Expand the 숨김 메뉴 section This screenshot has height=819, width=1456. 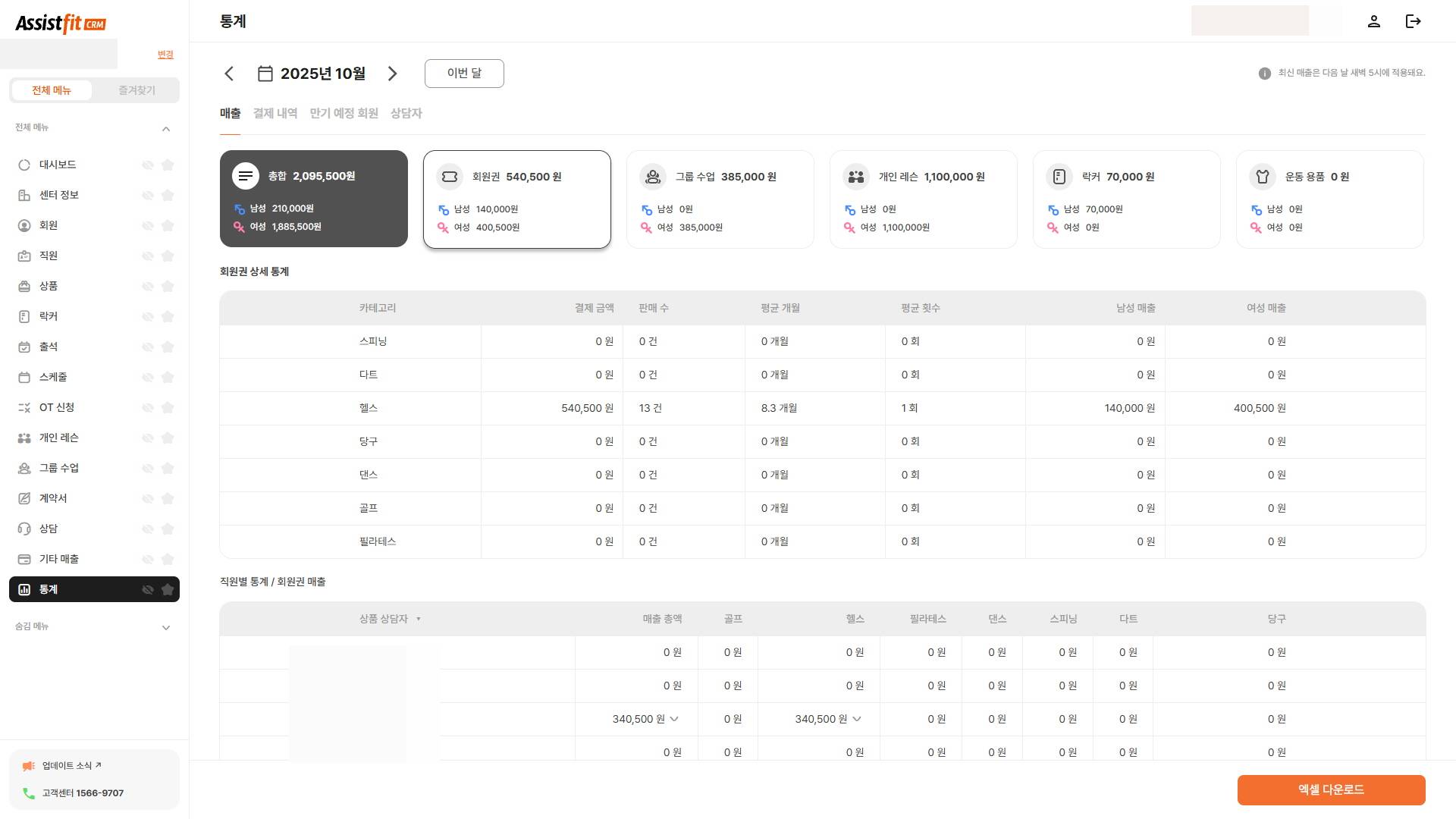pos(166,627)
